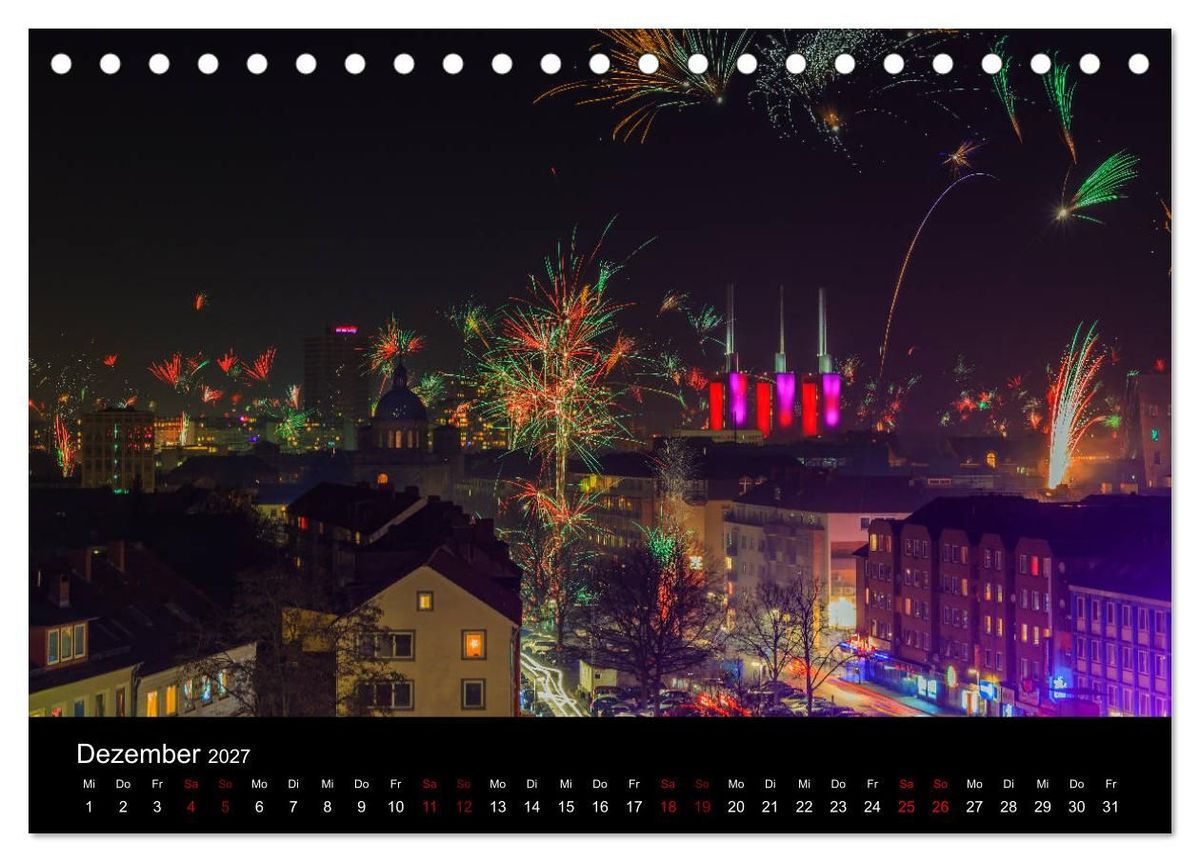Select day 29 in the calendar row
The width and height of the screenshot is (1200, 862).
pos(1042,807)
